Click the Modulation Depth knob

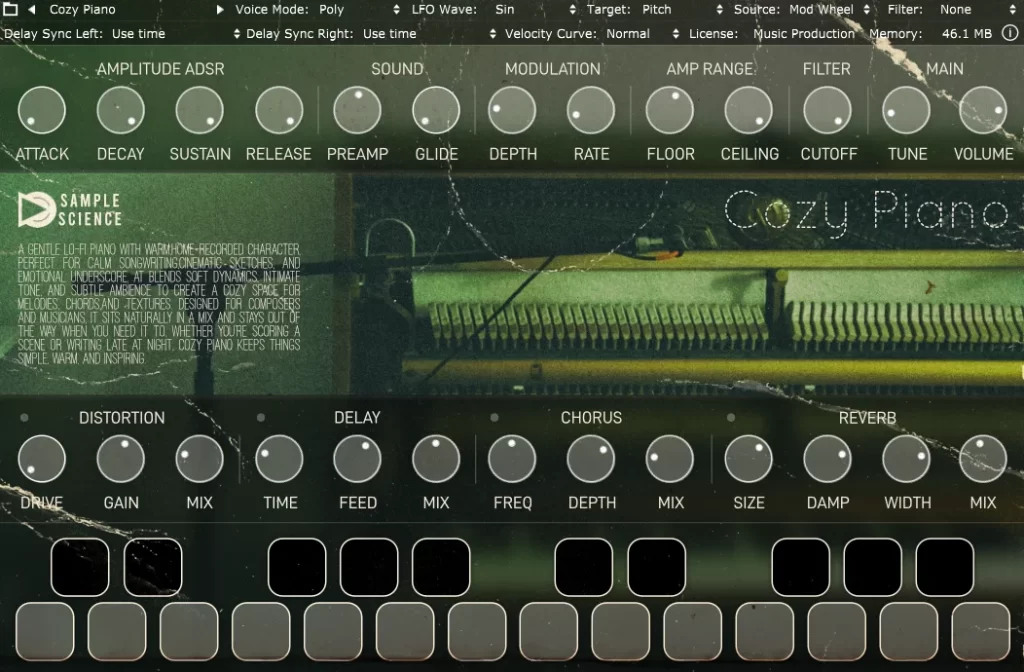(x=512, y=110)
